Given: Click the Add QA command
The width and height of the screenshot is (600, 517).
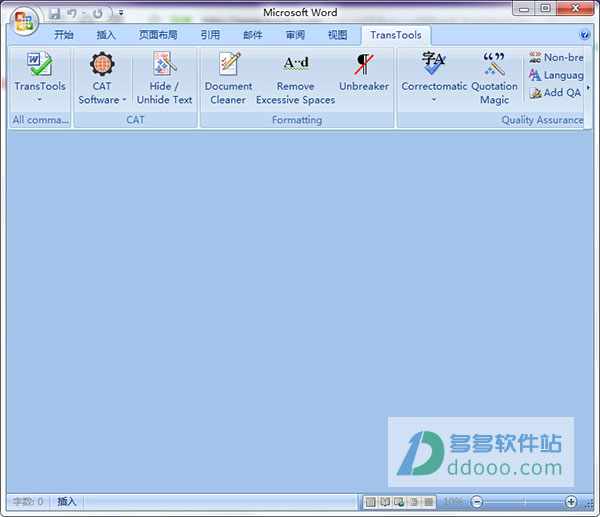Looking at the screenshot, I should (555, 93).
